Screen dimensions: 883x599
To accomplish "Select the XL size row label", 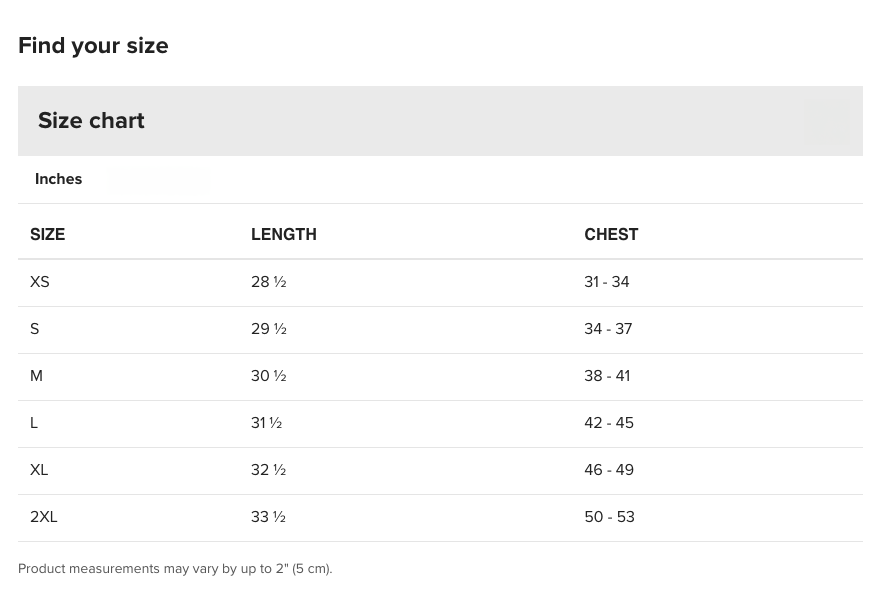I will (39, 470).
